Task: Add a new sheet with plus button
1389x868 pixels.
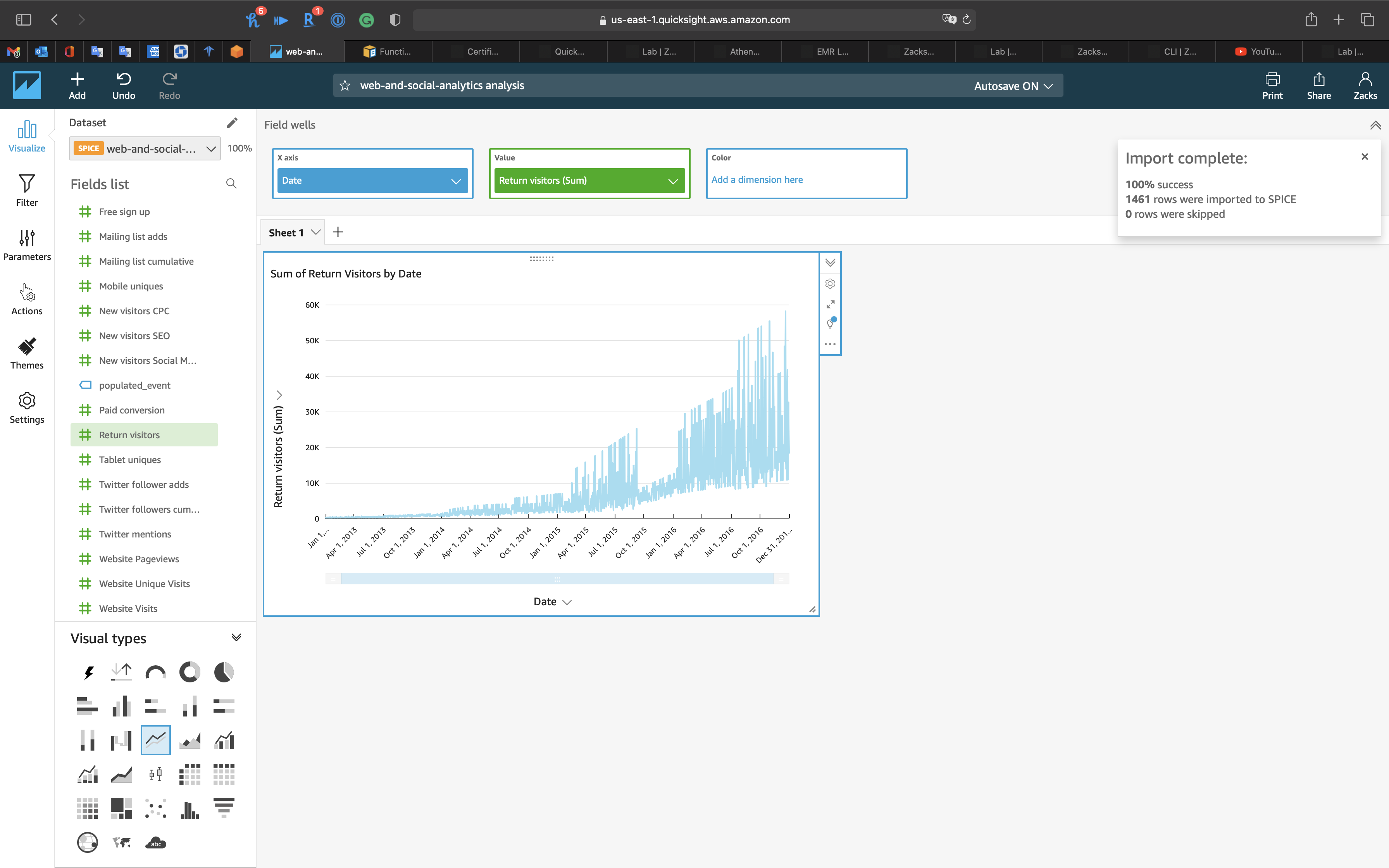Action: pyautogui.click(x=338, y=232)
